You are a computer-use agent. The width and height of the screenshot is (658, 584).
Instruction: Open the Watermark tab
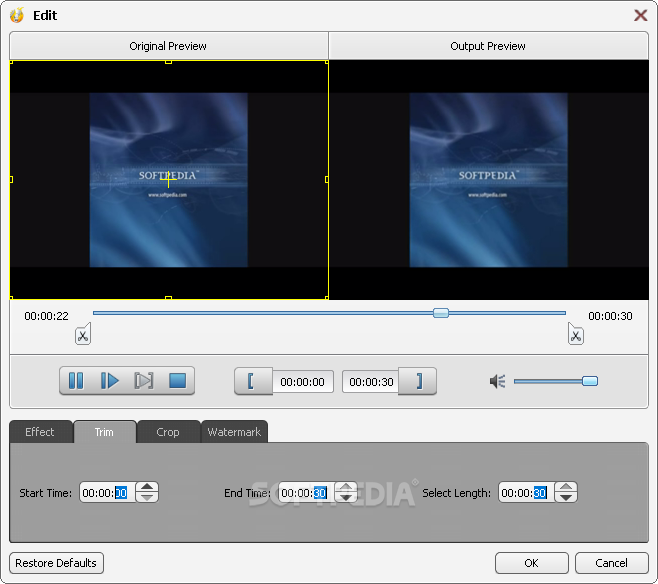(234, 432)
